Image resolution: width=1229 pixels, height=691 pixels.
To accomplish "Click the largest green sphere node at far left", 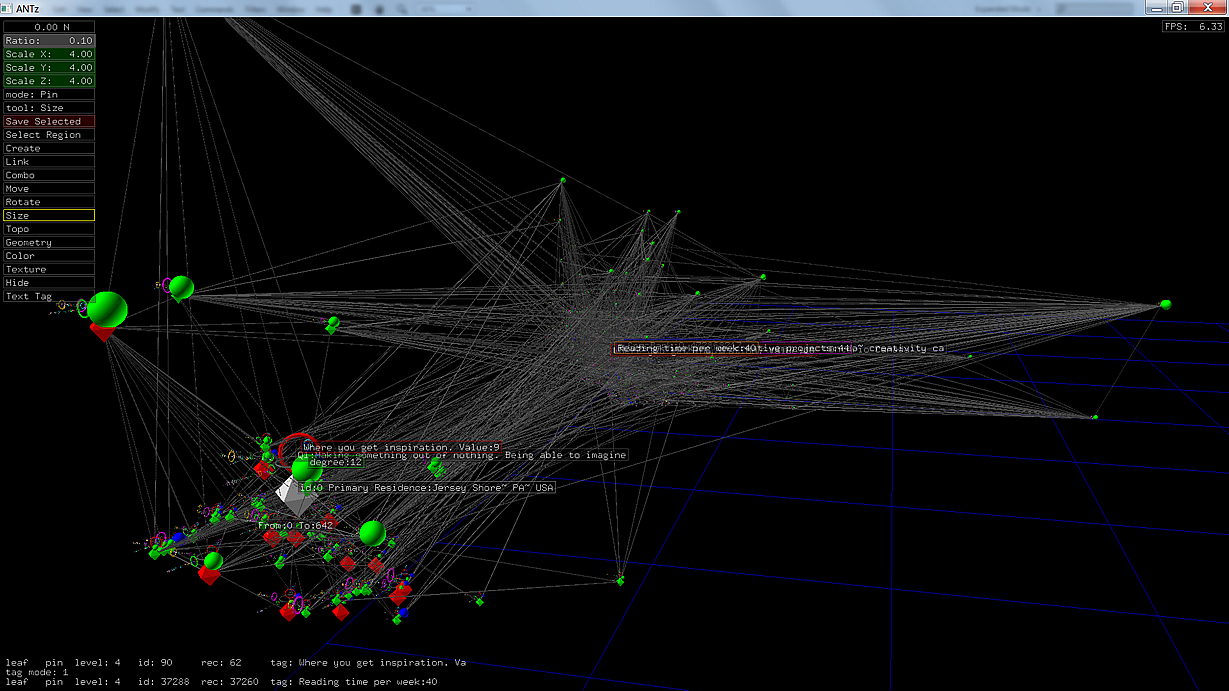I will pos(107,308).
